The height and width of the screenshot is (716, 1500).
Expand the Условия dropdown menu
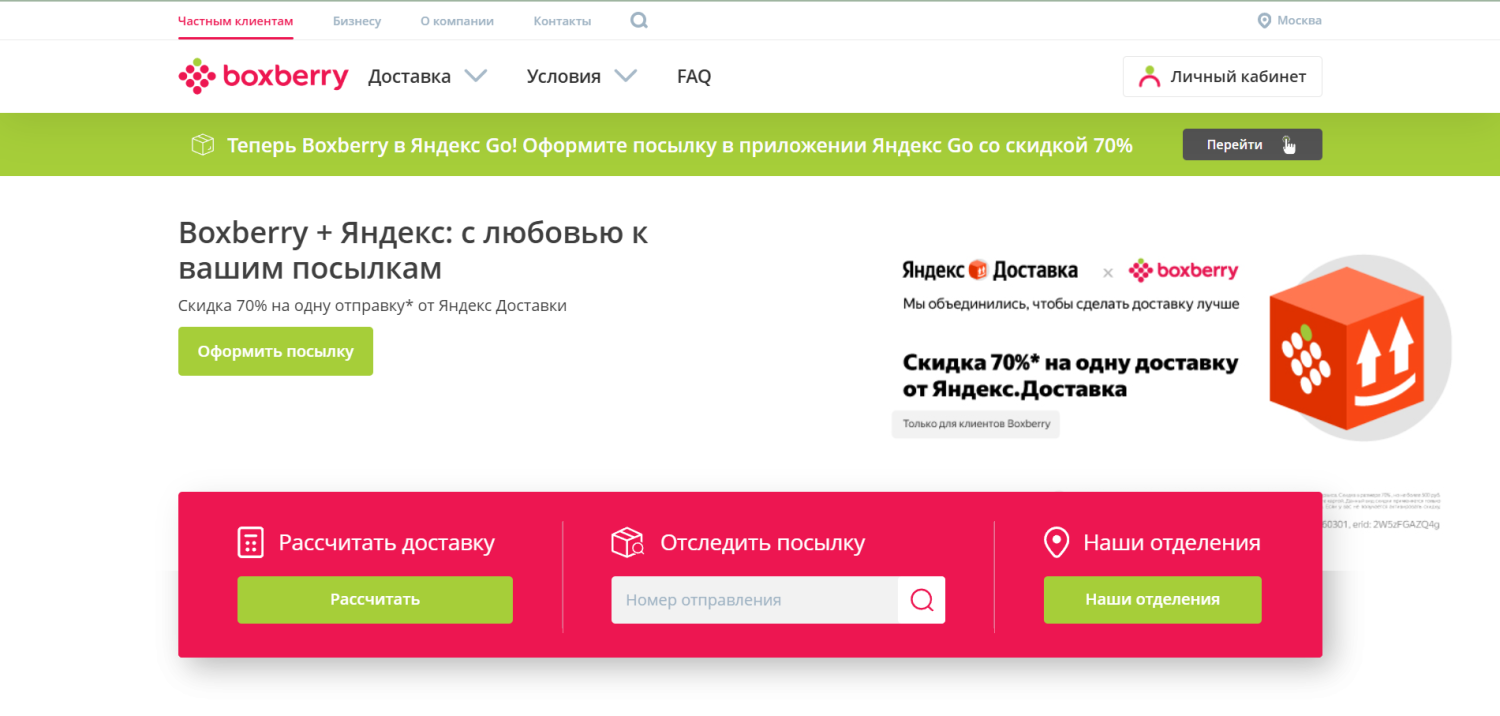point(581,76)
